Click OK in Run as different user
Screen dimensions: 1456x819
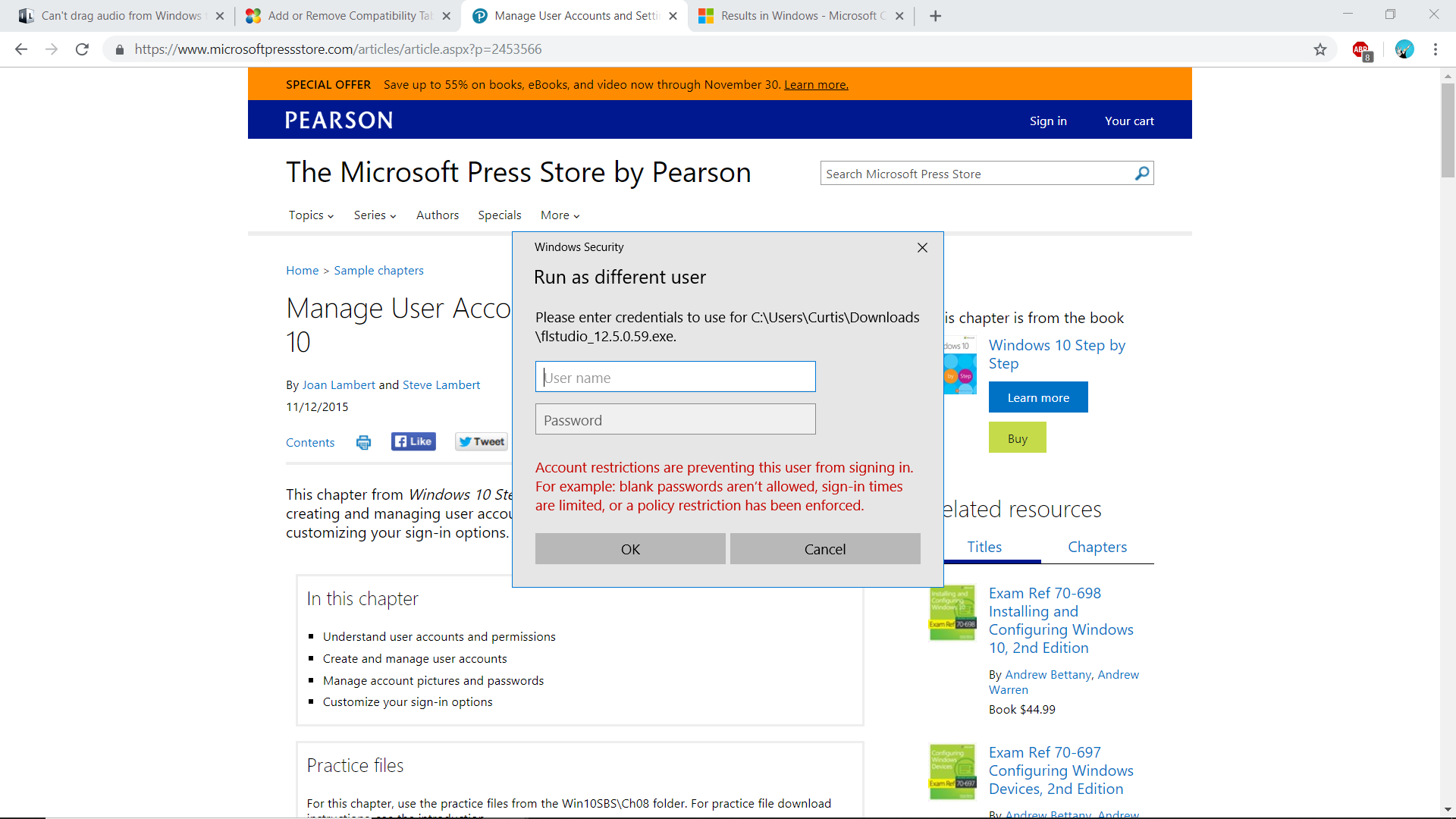(x=630, y=549)
